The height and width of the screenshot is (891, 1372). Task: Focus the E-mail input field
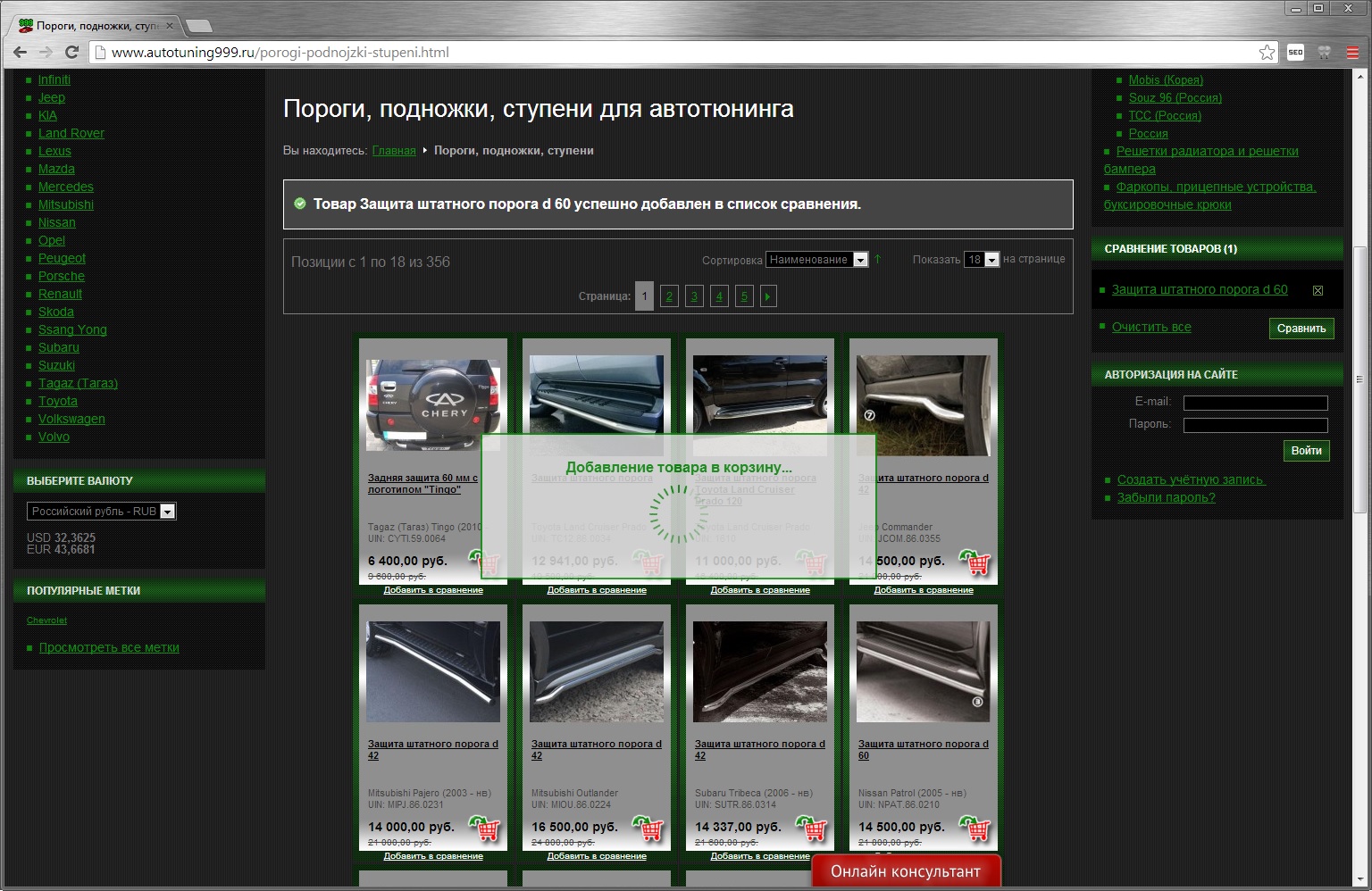(x=1256, y=404)
